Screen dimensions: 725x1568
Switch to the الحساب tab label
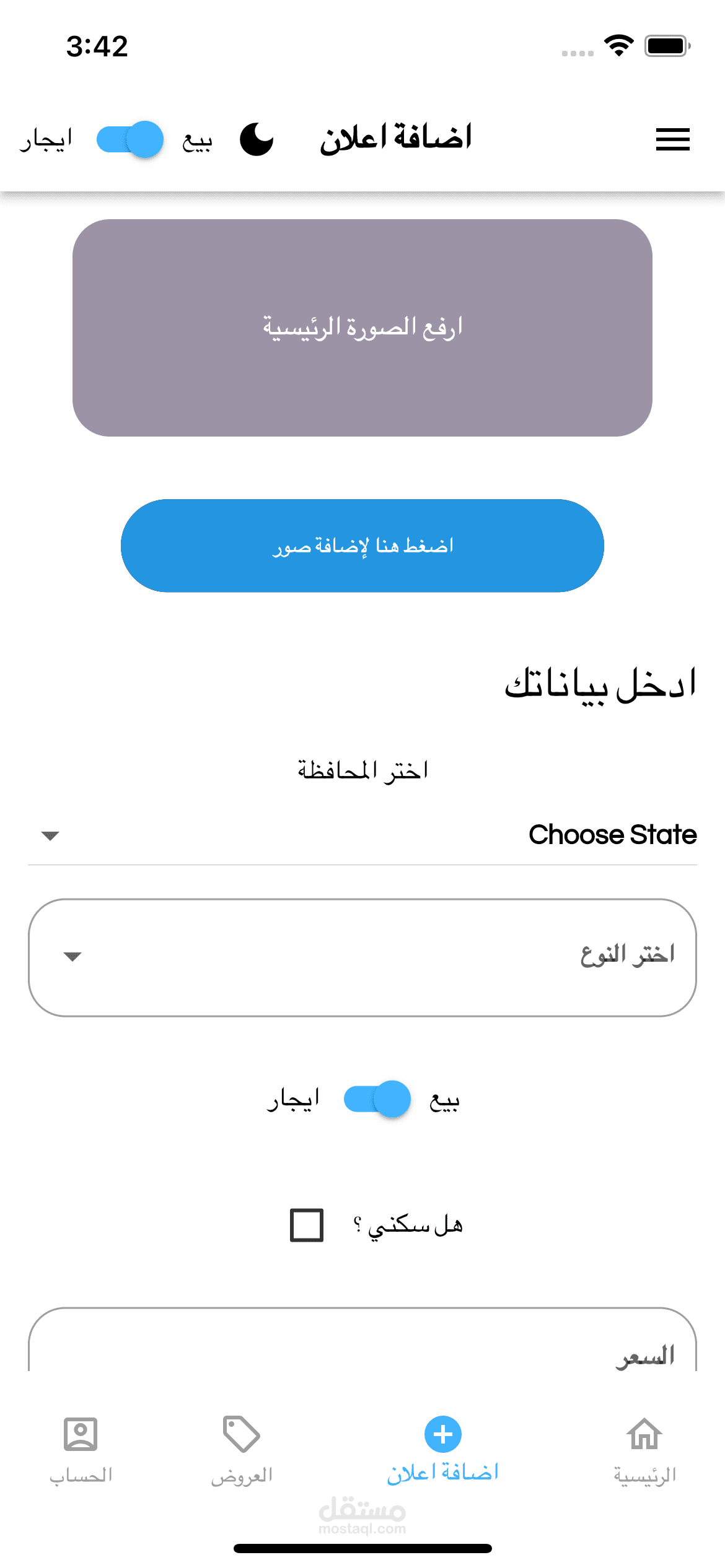click(81, 1475)
